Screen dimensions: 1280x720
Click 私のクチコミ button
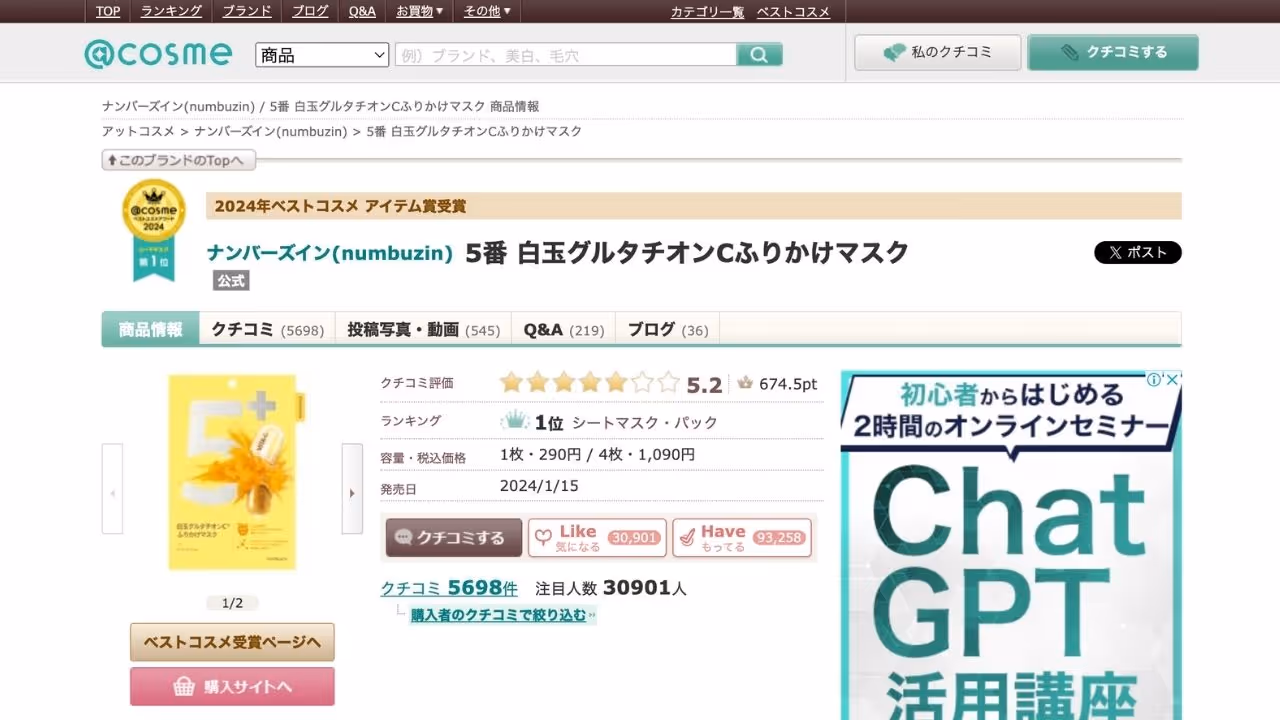(x=938, y=52)
